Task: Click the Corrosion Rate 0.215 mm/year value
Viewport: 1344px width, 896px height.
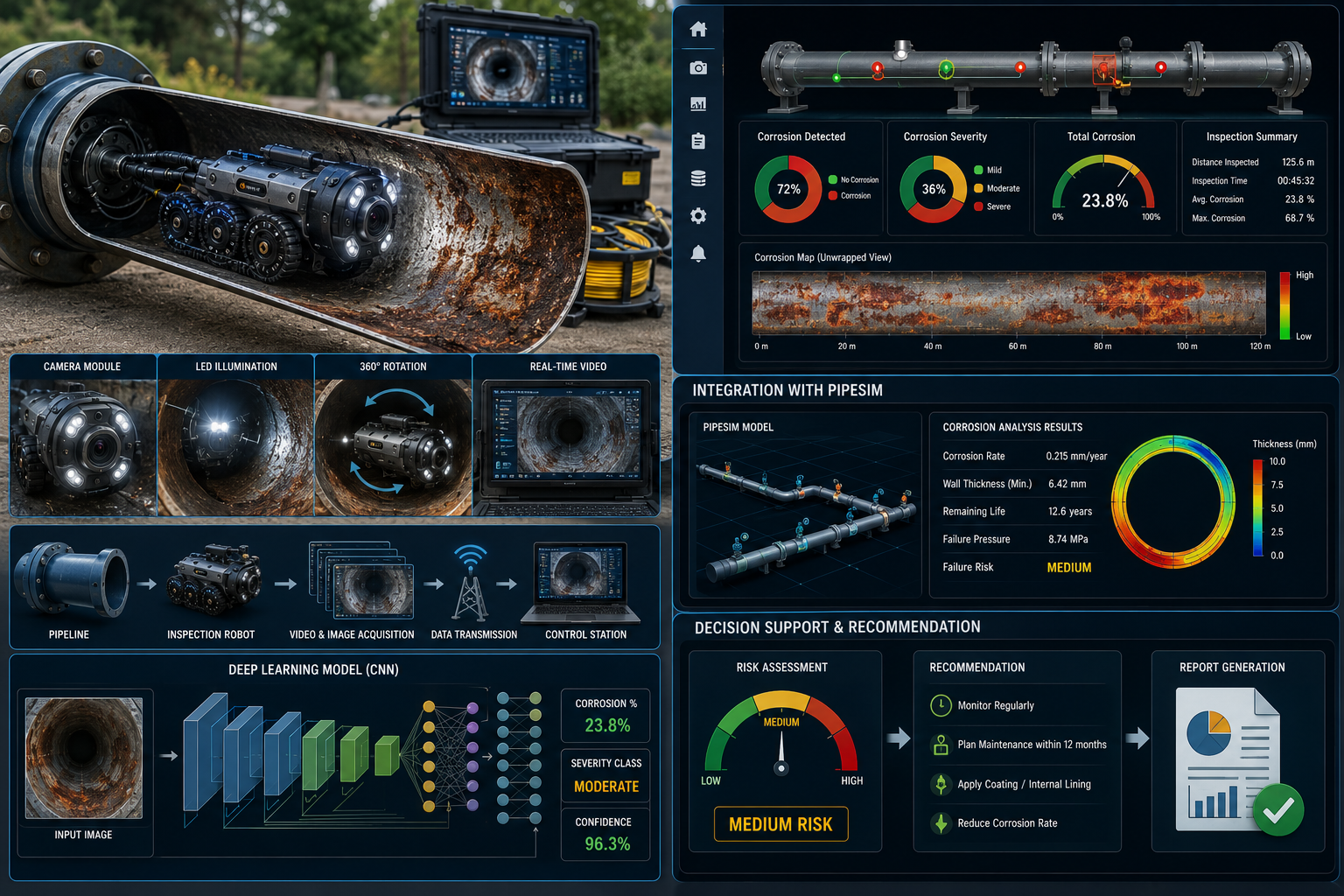Action: (x=1076, y=456)
